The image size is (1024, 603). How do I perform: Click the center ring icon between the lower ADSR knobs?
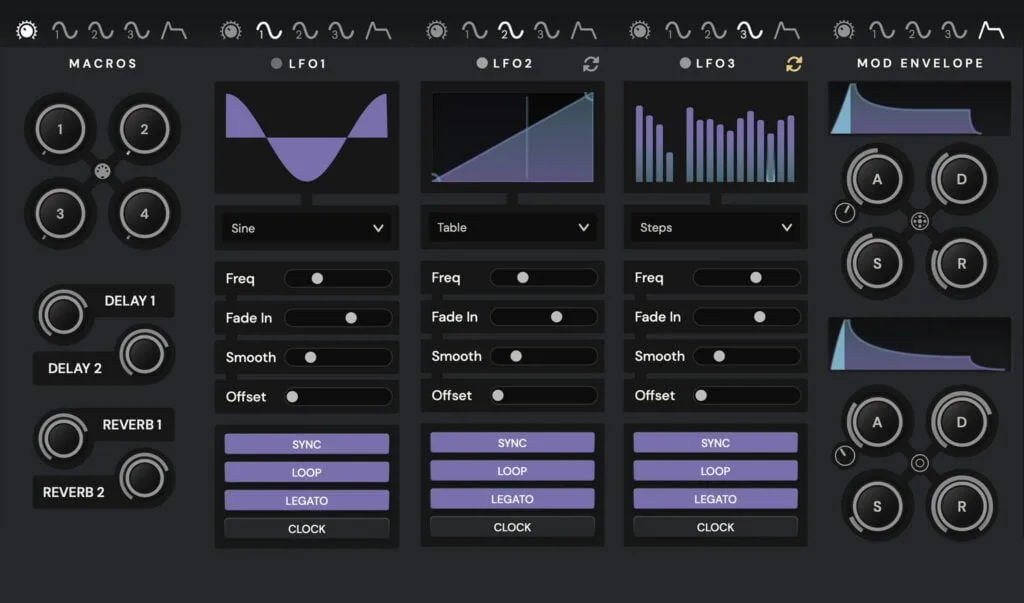[x=920, y=463]
